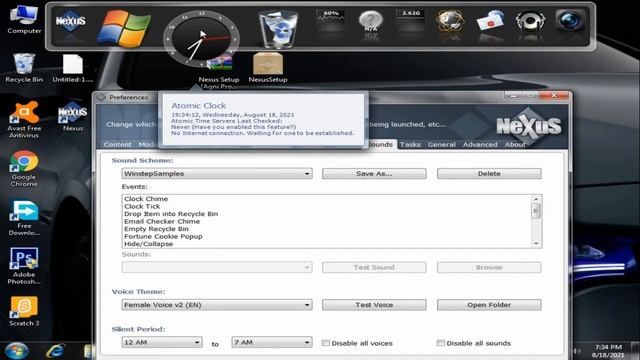Switch to the Advanced tab

pyautogui.click(x=480, y=144)
